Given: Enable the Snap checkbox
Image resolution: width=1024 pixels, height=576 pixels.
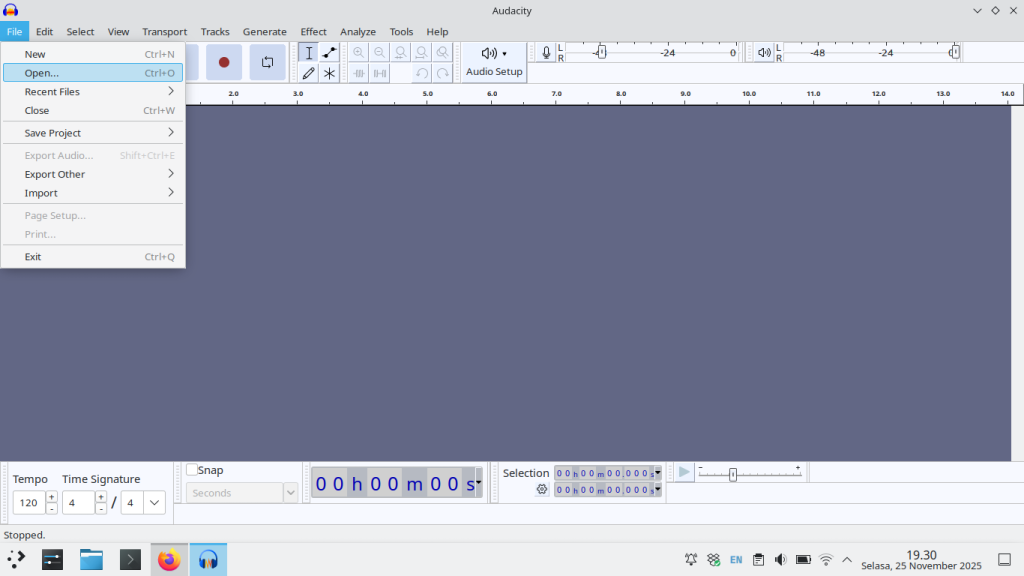Looking at the screenshot, I should tap(192, 470).
